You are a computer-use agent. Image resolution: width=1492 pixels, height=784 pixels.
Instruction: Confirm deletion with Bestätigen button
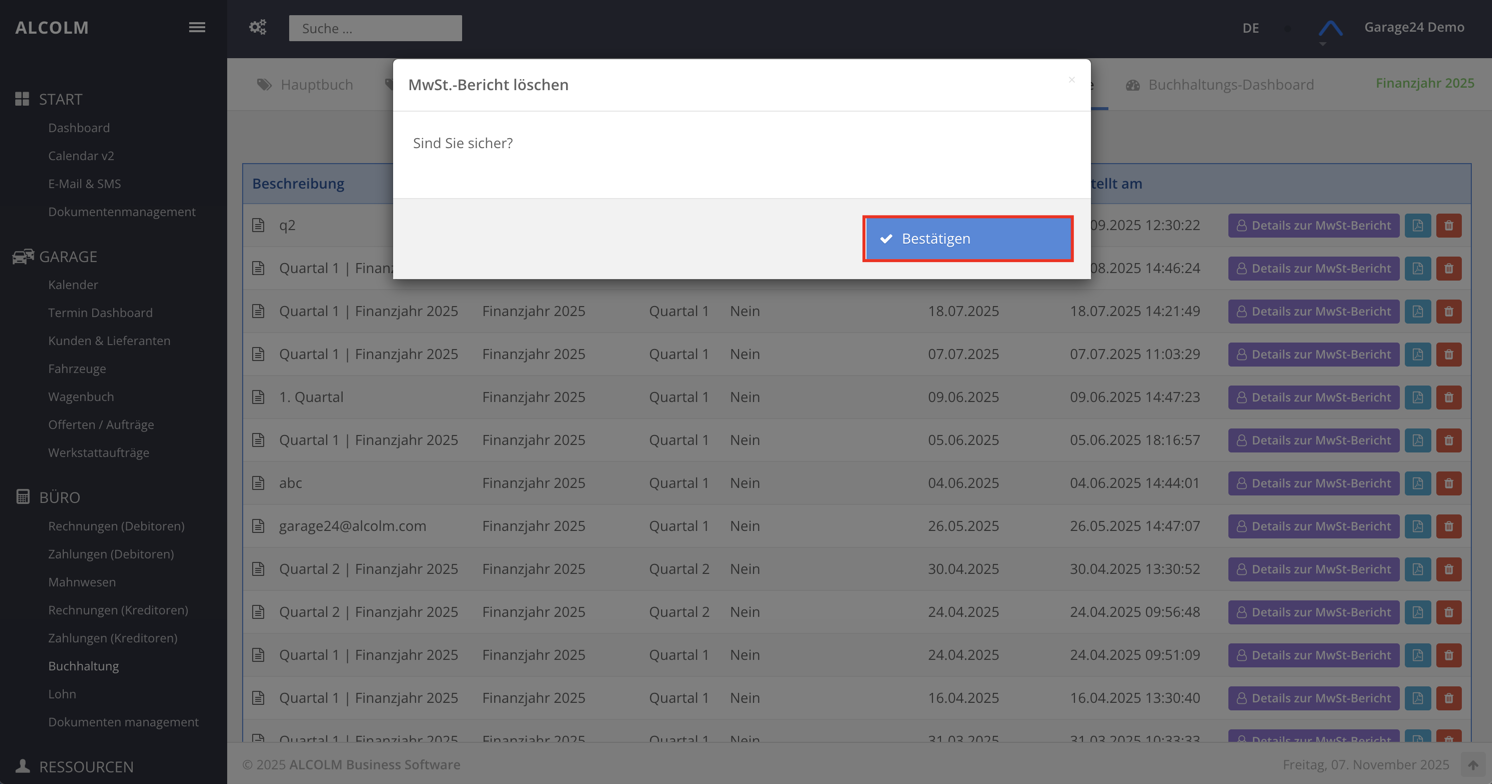pyautogui.click(x=967, y=239)
